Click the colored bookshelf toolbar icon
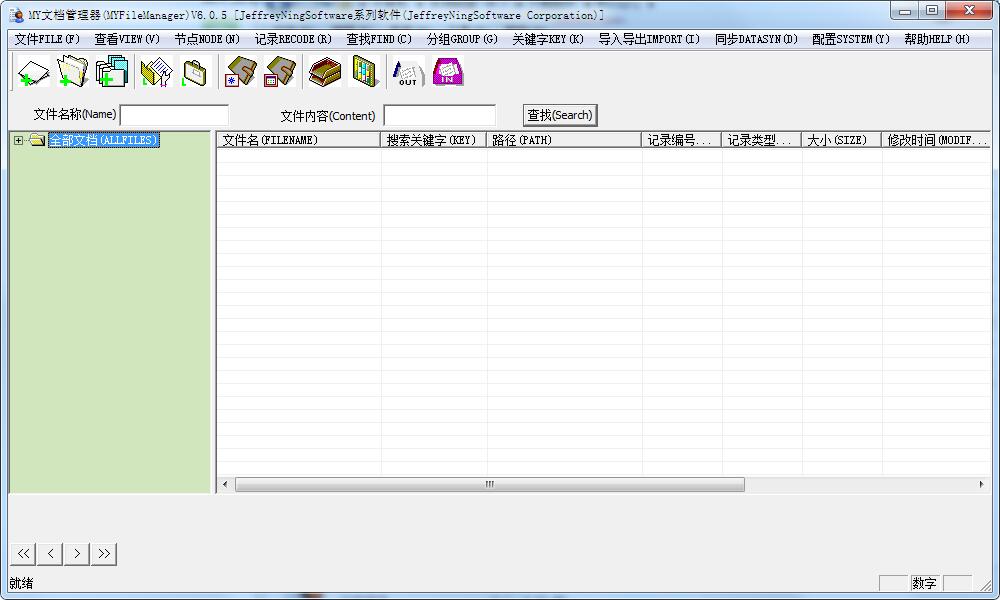The height and width of the screenshot is (600, 1000). (x=365, y=73)
